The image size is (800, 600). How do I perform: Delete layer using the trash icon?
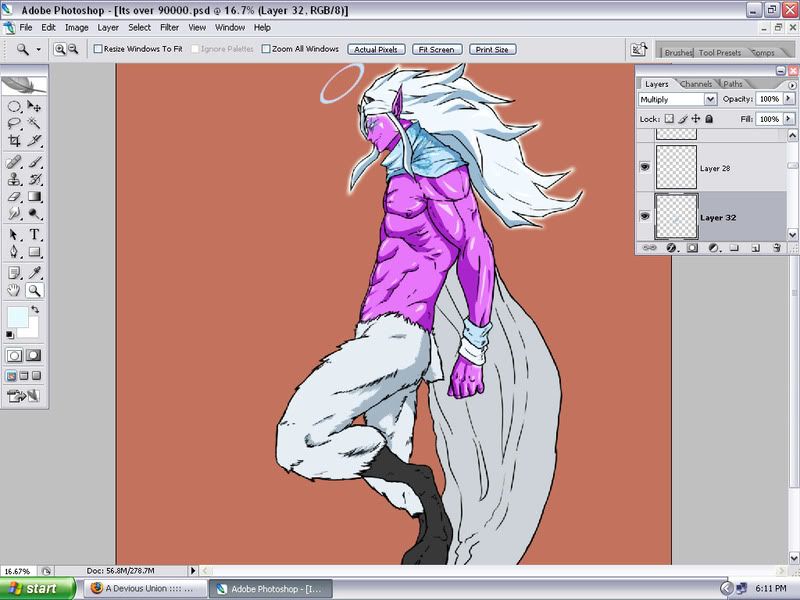pyautogui.click(x=777, y=248)
